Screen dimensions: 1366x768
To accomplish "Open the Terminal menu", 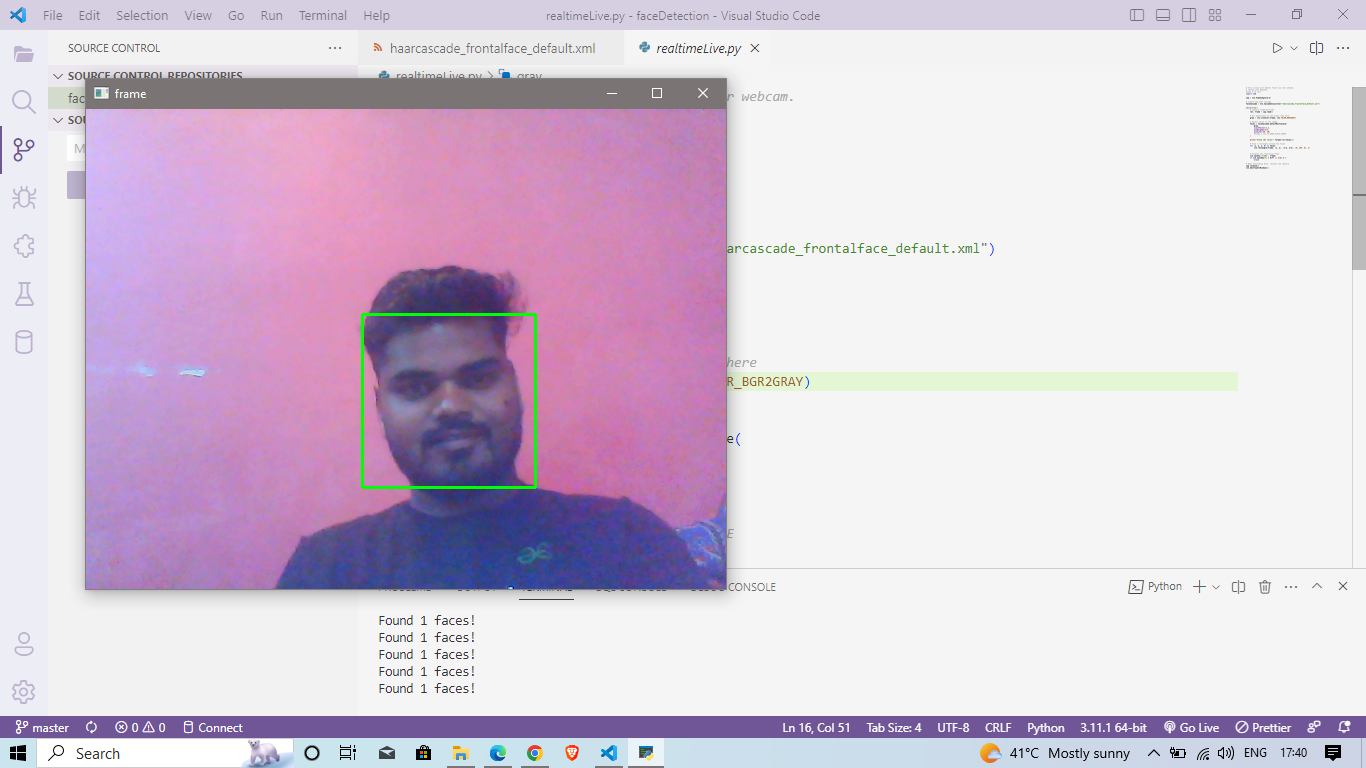I will point(322,15).
